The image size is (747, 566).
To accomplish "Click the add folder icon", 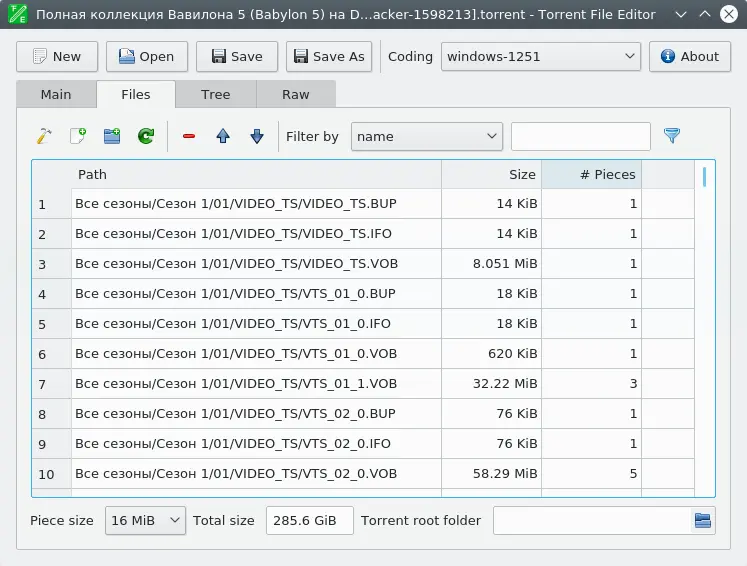I will pos(112,136).
